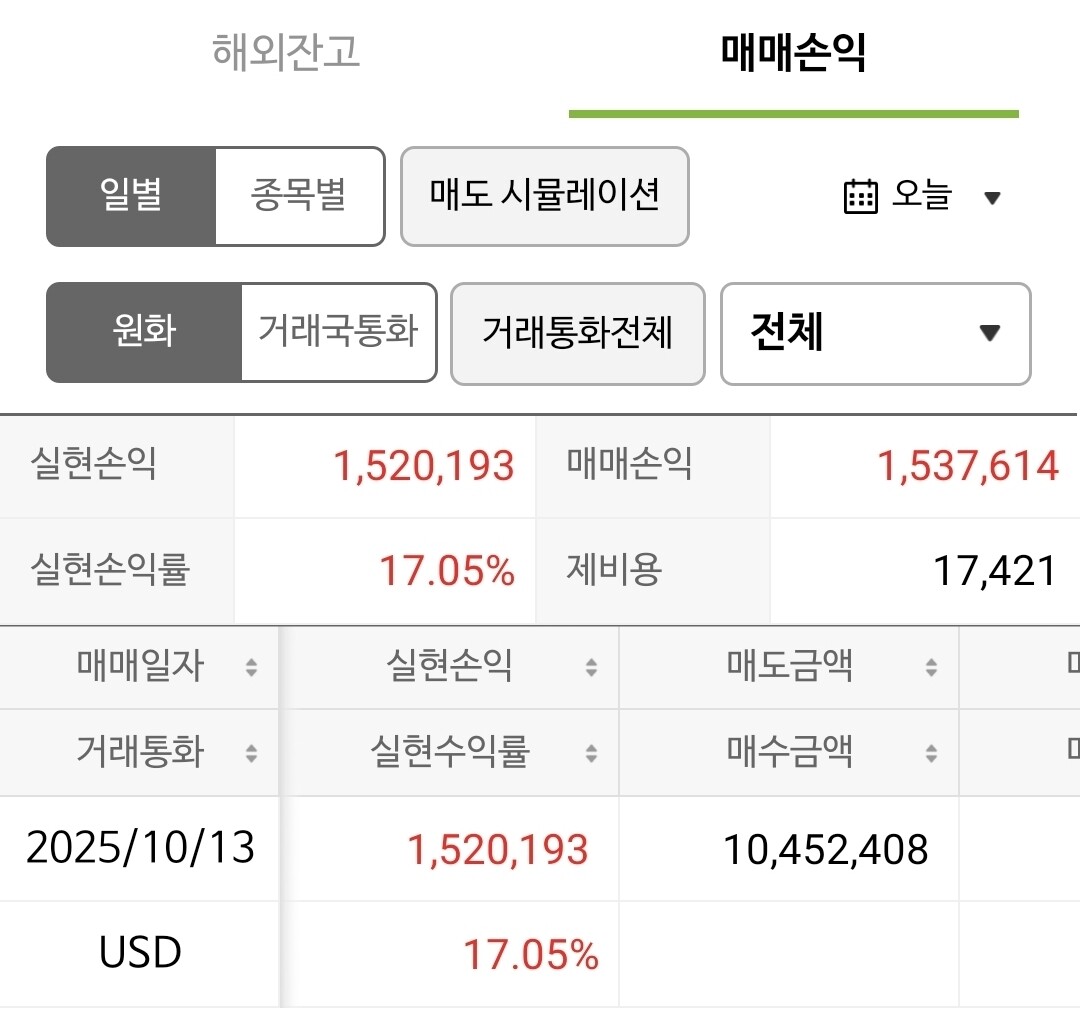This screenshot has width=1080, height=1014.
Task: Sort by 매매일자 column arrows
Action: (x=251, y=667)
